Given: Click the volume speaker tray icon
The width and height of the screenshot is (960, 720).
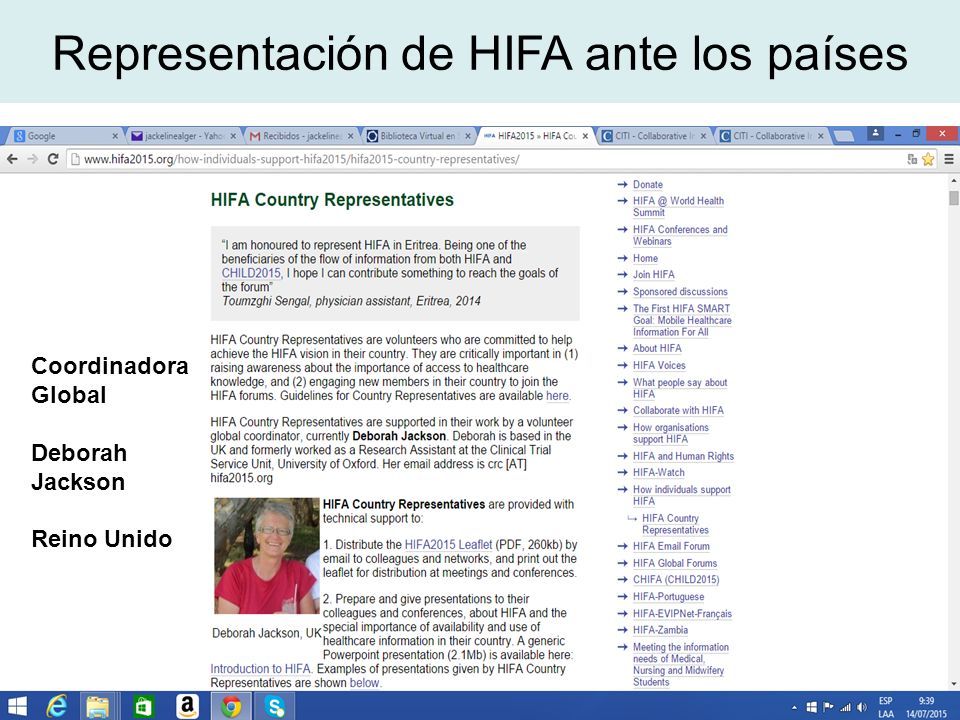Looking at the screenshot, I should (x=862, y=707).
